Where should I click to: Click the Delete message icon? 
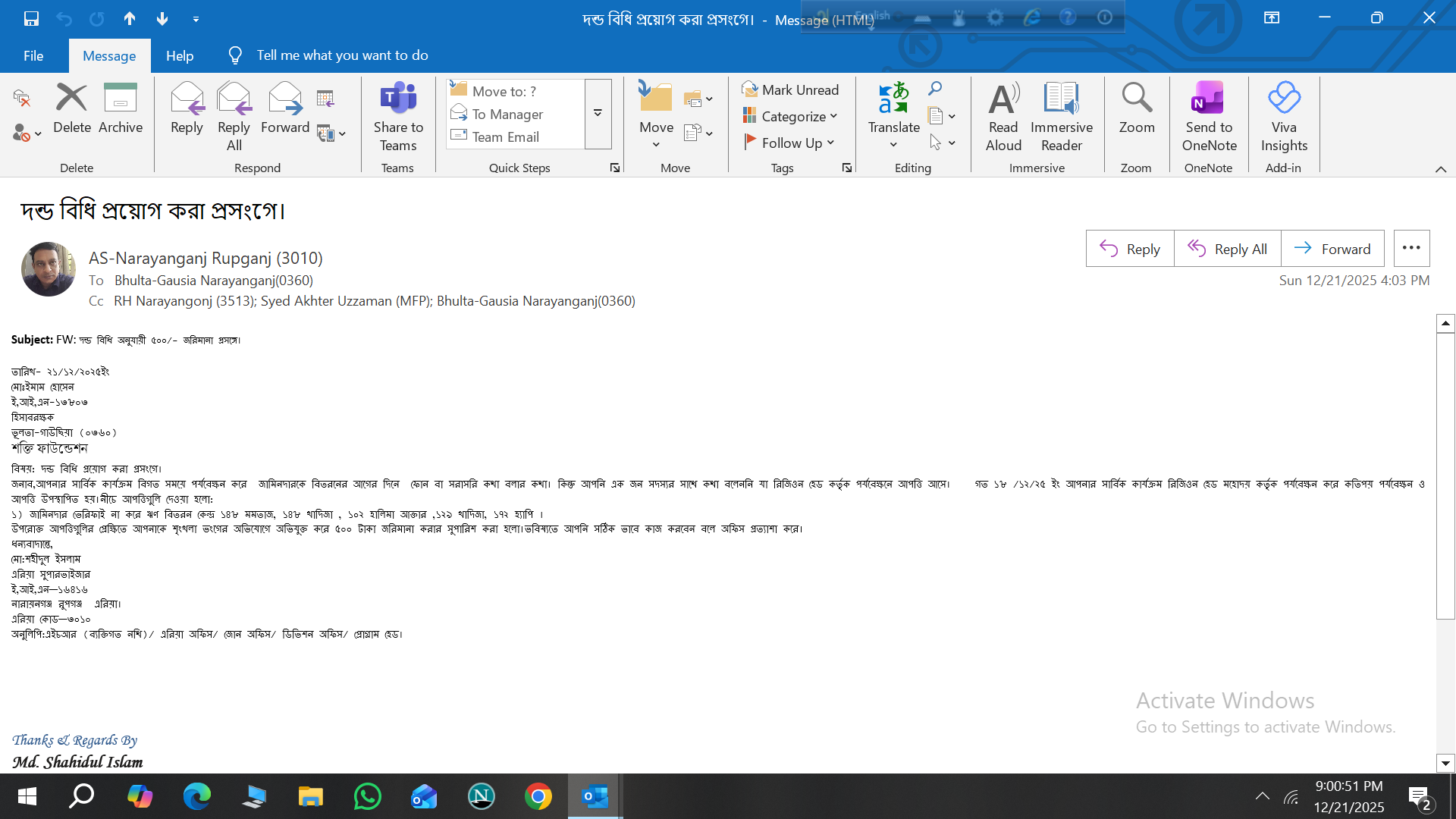[x=72, y=99]
